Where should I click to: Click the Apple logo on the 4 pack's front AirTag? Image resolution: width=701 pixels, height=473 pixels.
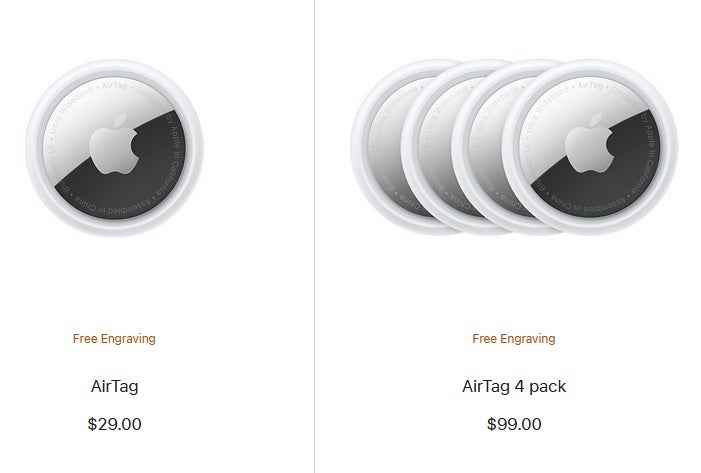tap(589, 143)
